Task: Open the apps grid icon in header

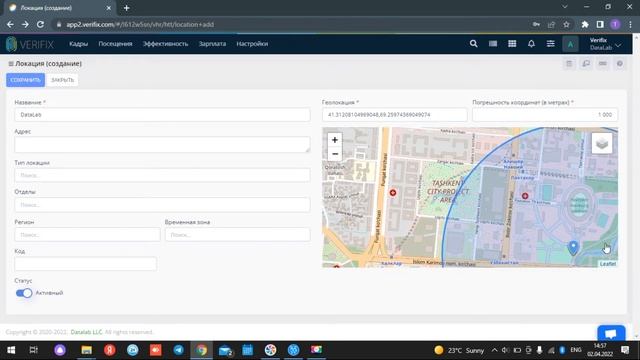Action: coord(512,44)
